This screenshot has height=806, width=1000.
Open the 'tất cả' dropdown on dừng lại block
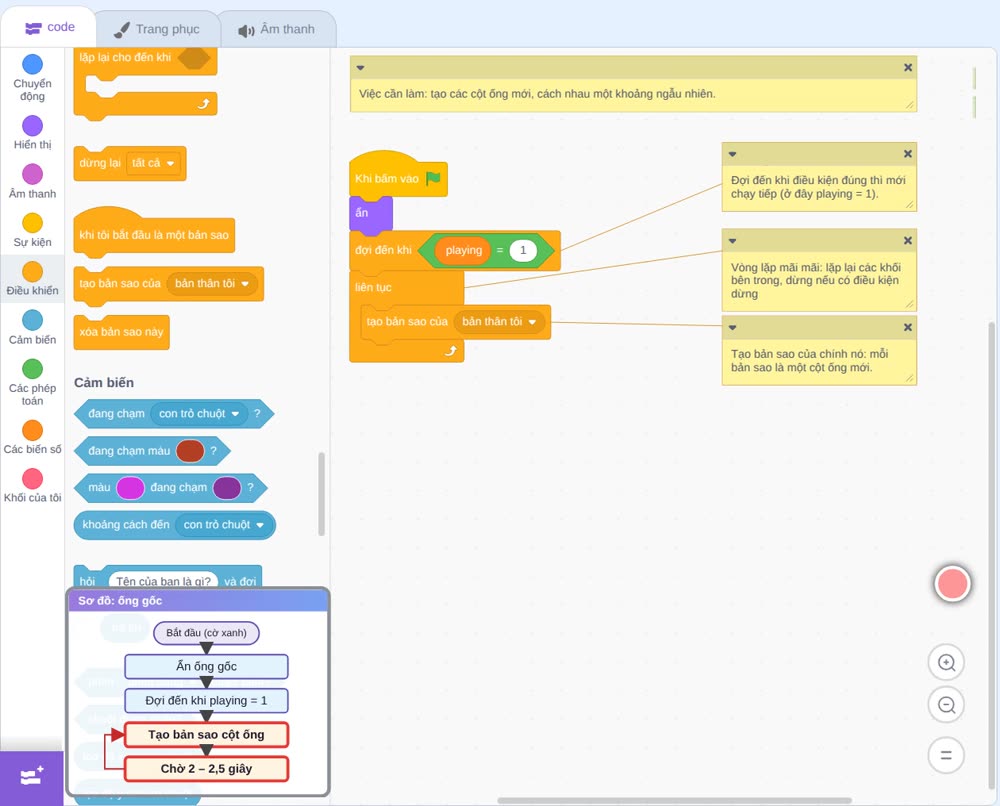154,163
